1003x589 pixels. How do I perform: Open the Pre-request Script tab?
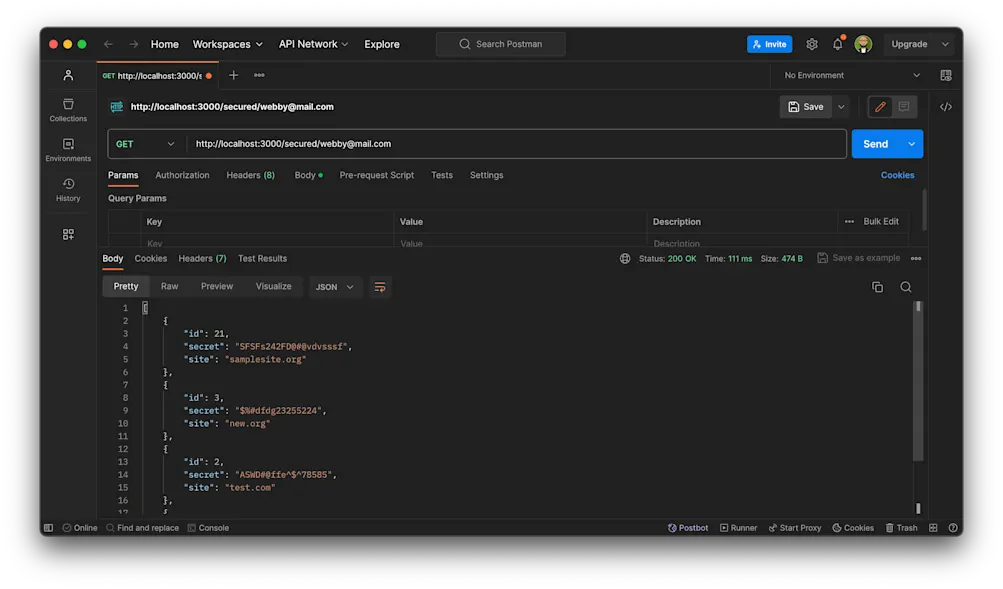tap(376, 175)
